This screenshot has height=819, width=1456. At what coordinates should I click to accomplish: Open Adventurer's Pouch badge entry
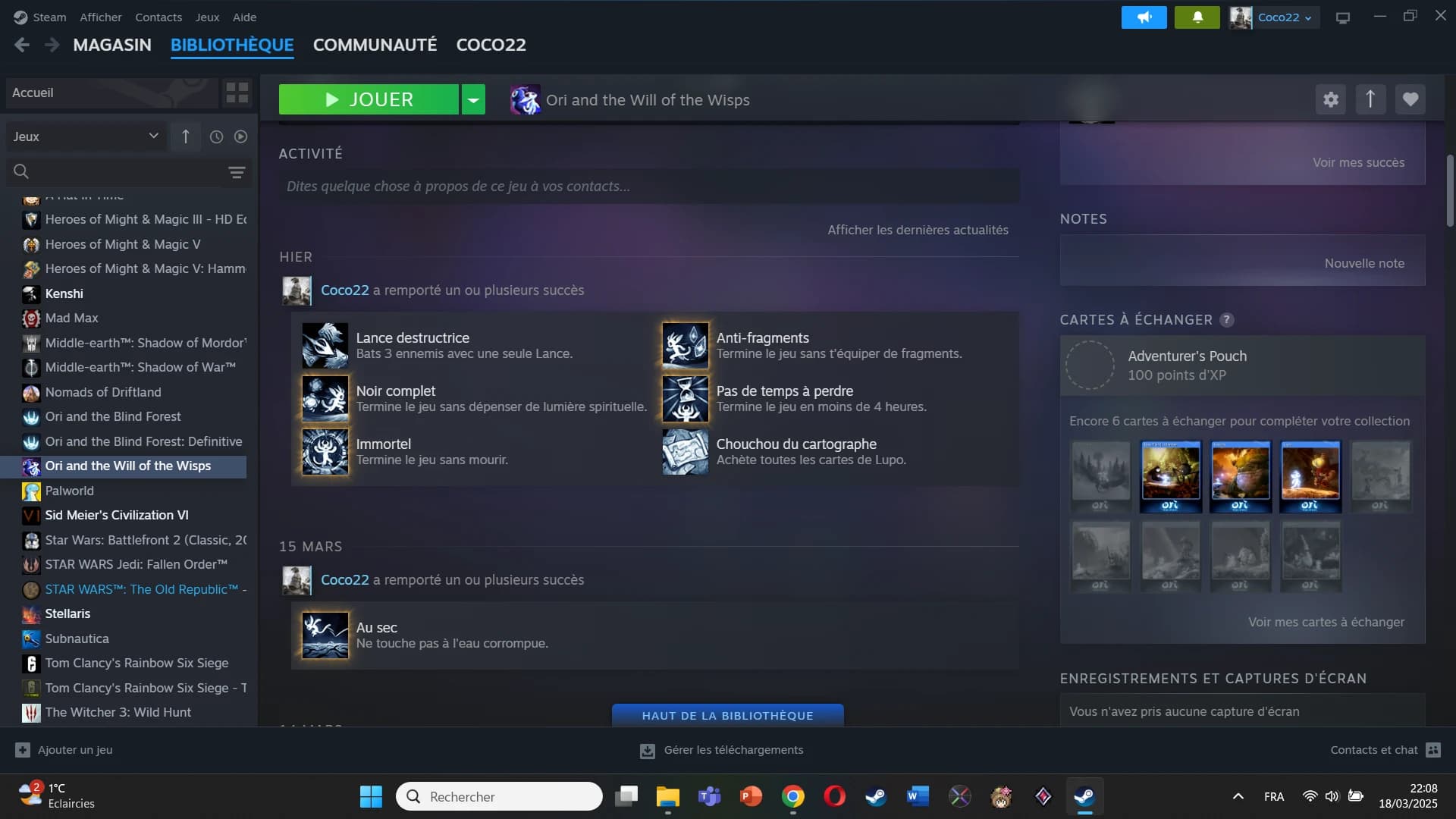[1242, 366]
